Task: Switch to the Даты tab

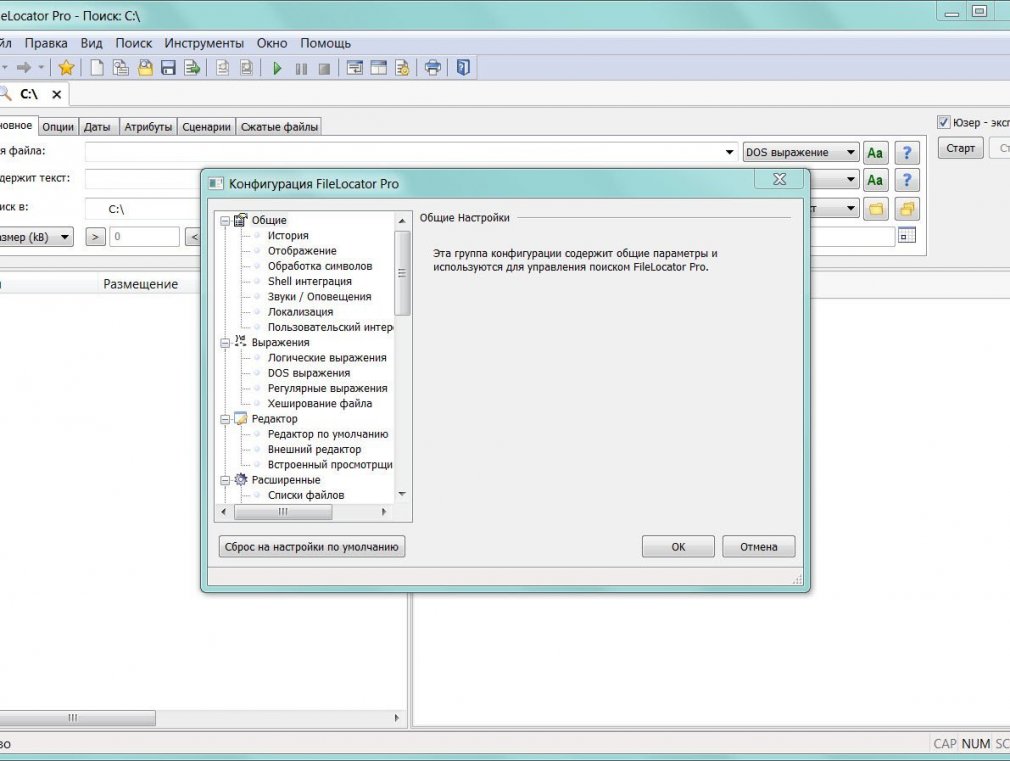Action: click(97, 127)
